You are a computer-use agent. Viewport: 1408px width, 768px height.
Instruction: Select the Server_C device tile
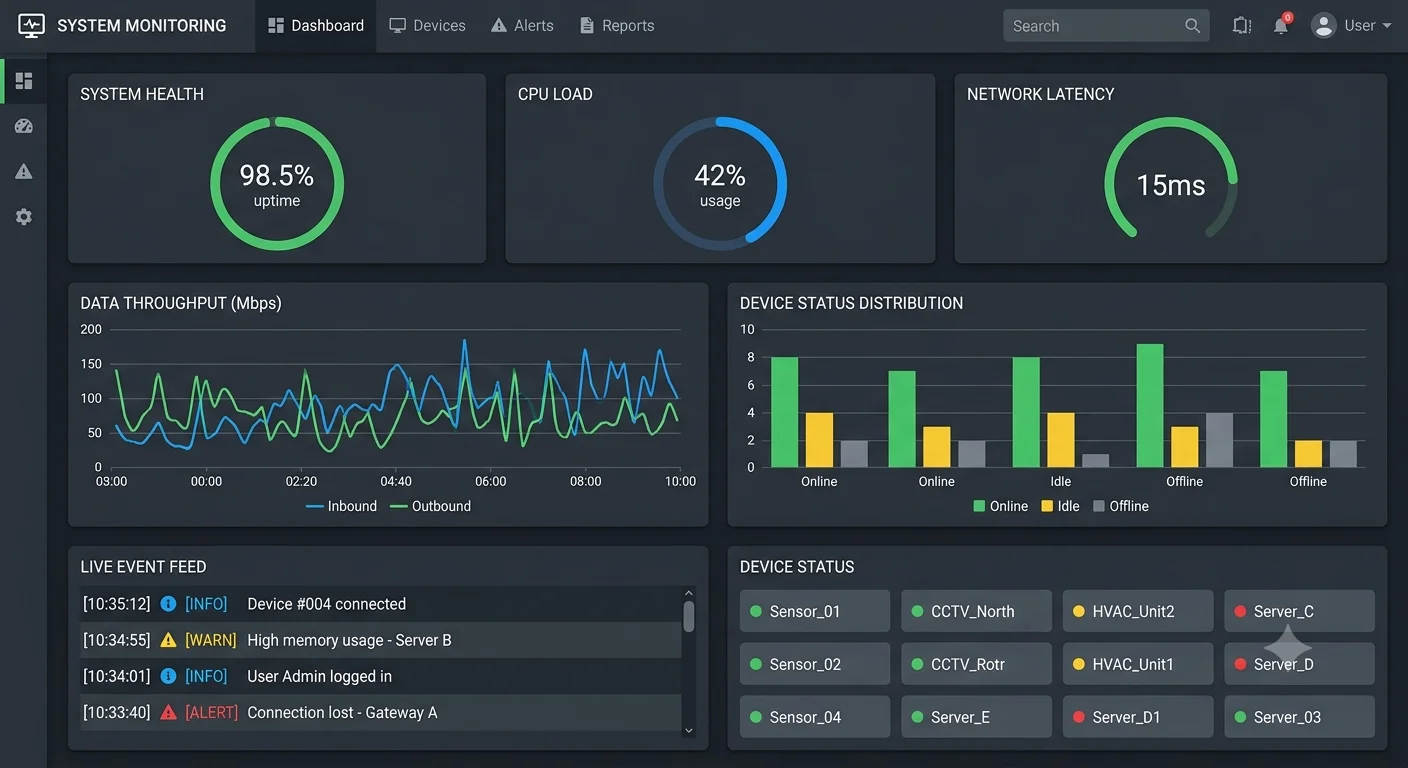click(1299, 611)
